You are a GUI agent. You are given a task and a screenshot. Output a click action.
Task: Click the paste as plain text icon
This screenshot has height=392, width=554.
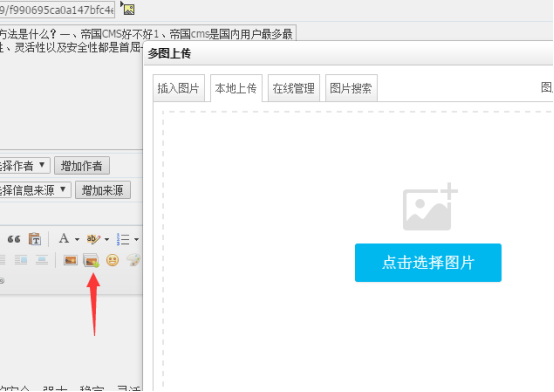click(x=35, y=239)
